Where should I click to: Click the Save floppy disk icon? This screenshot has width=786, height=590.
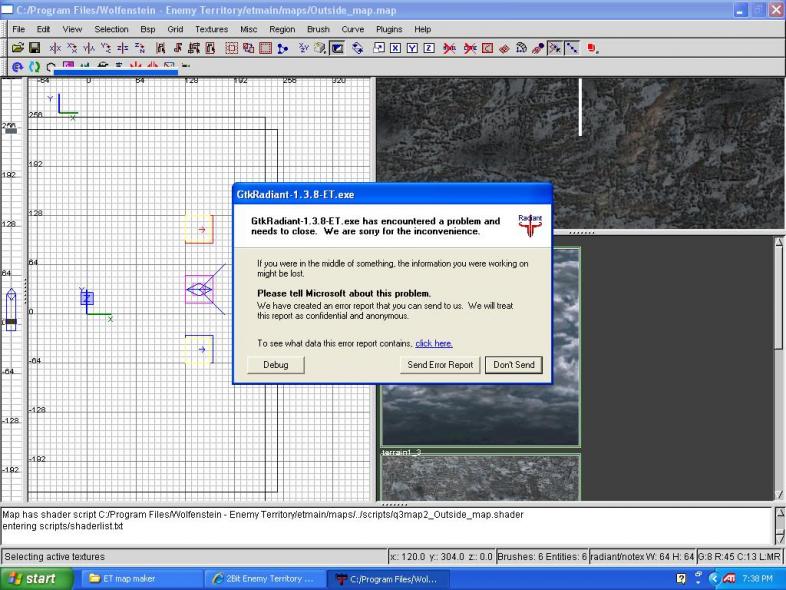(x=33, y=48)
